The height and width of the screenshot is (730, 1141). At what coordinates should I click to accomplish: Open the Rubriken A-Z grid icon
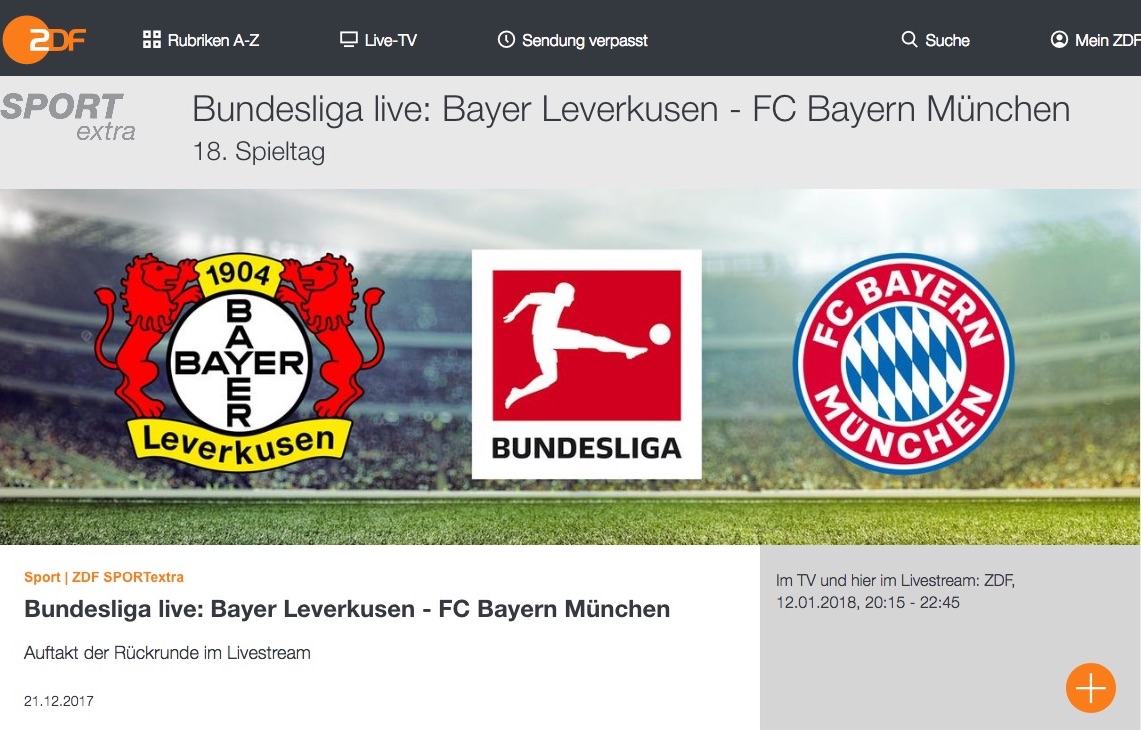tap(151, 39)
